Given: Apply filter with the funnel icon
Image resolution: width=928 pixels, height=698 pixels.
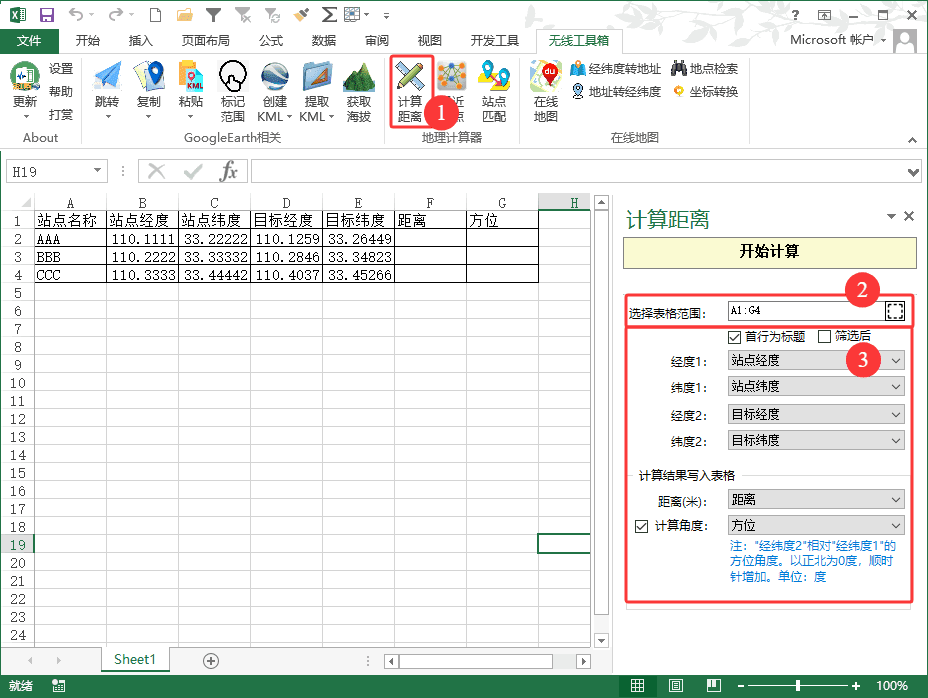Looking at the screenshot, I should 213,15.
